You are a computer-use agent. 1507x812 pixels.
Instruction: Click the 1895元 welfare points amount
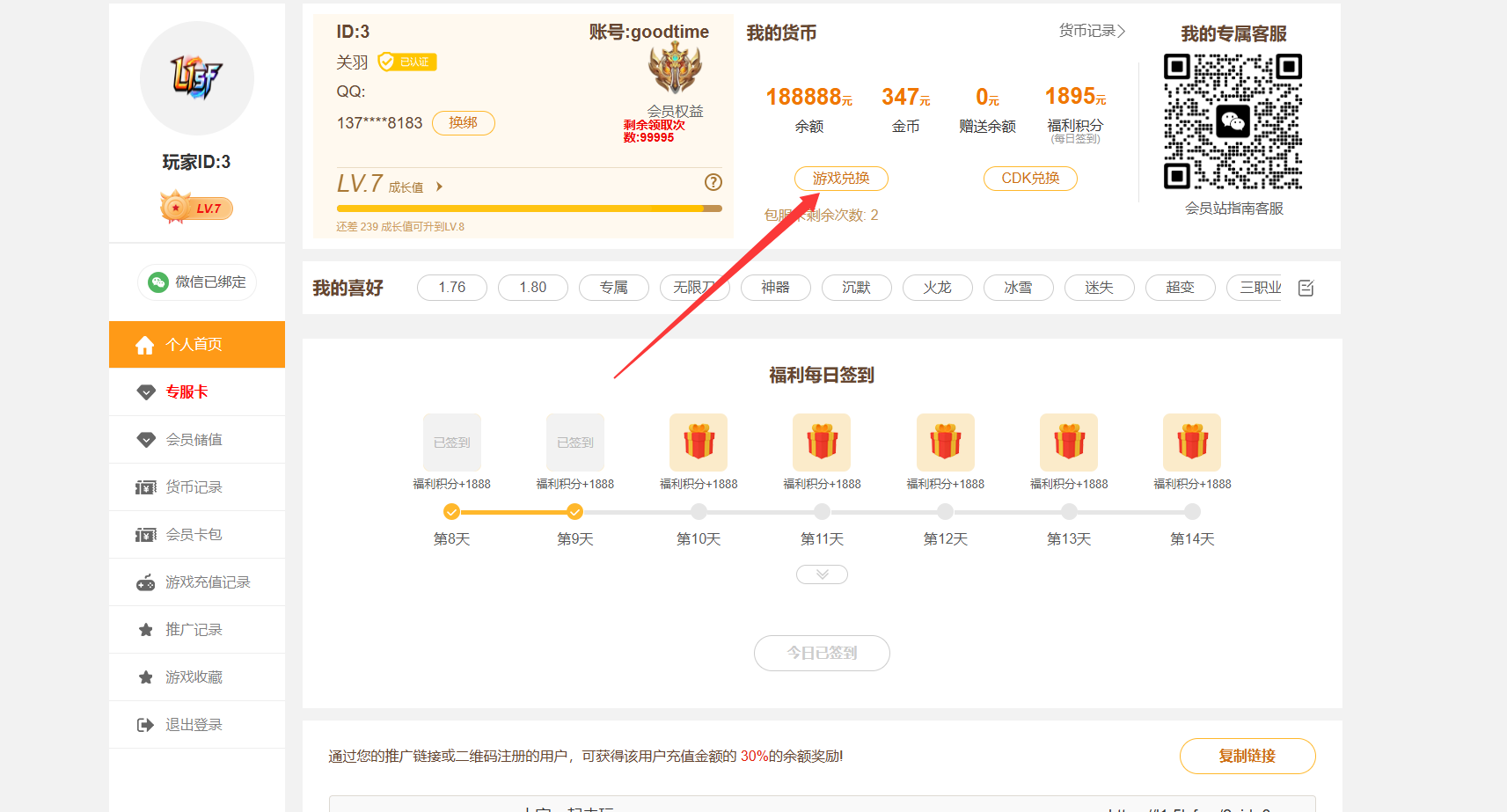pyautogui.click(x=1075, y=96)
